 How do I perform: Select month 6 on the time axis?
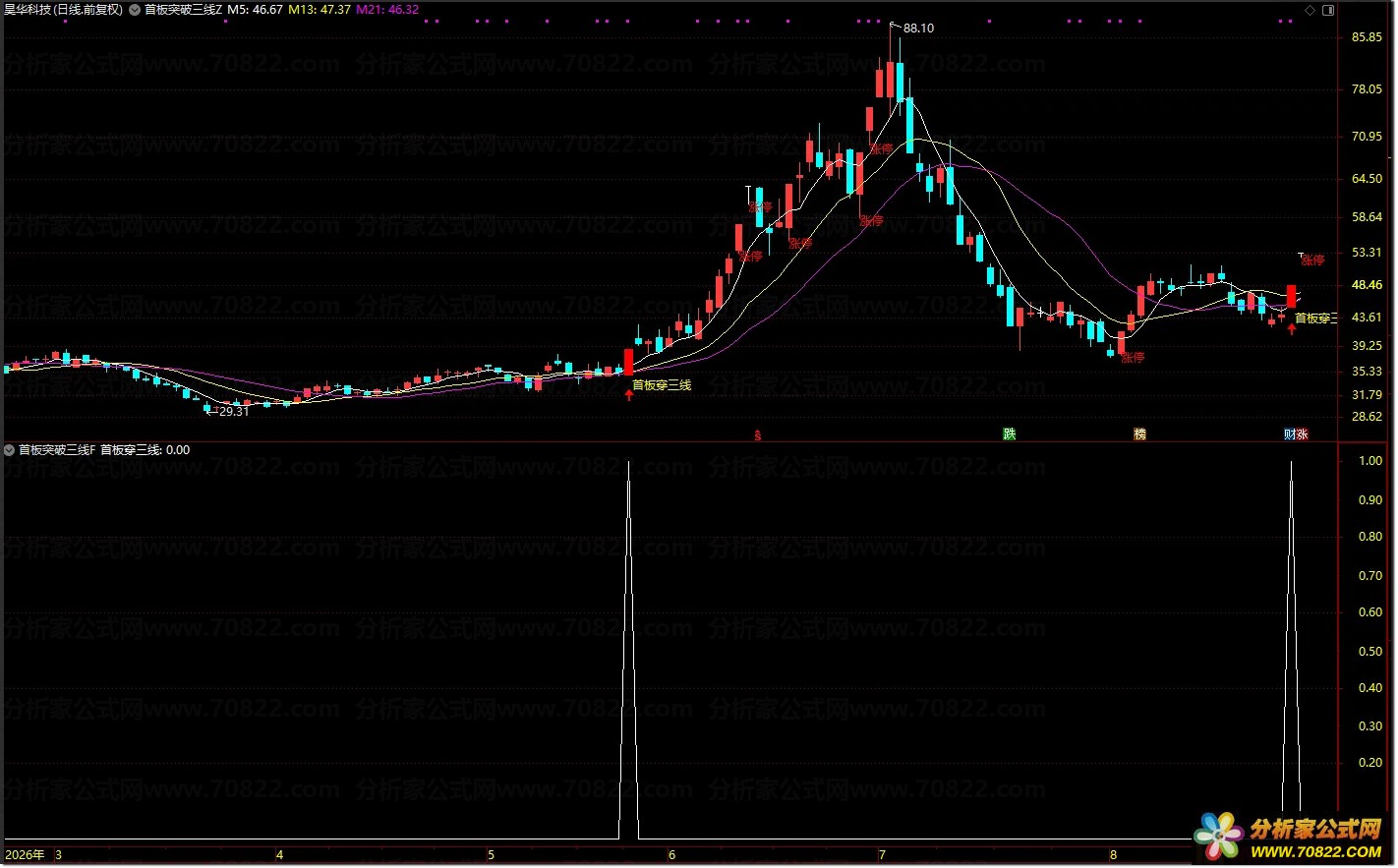point(671,855)
